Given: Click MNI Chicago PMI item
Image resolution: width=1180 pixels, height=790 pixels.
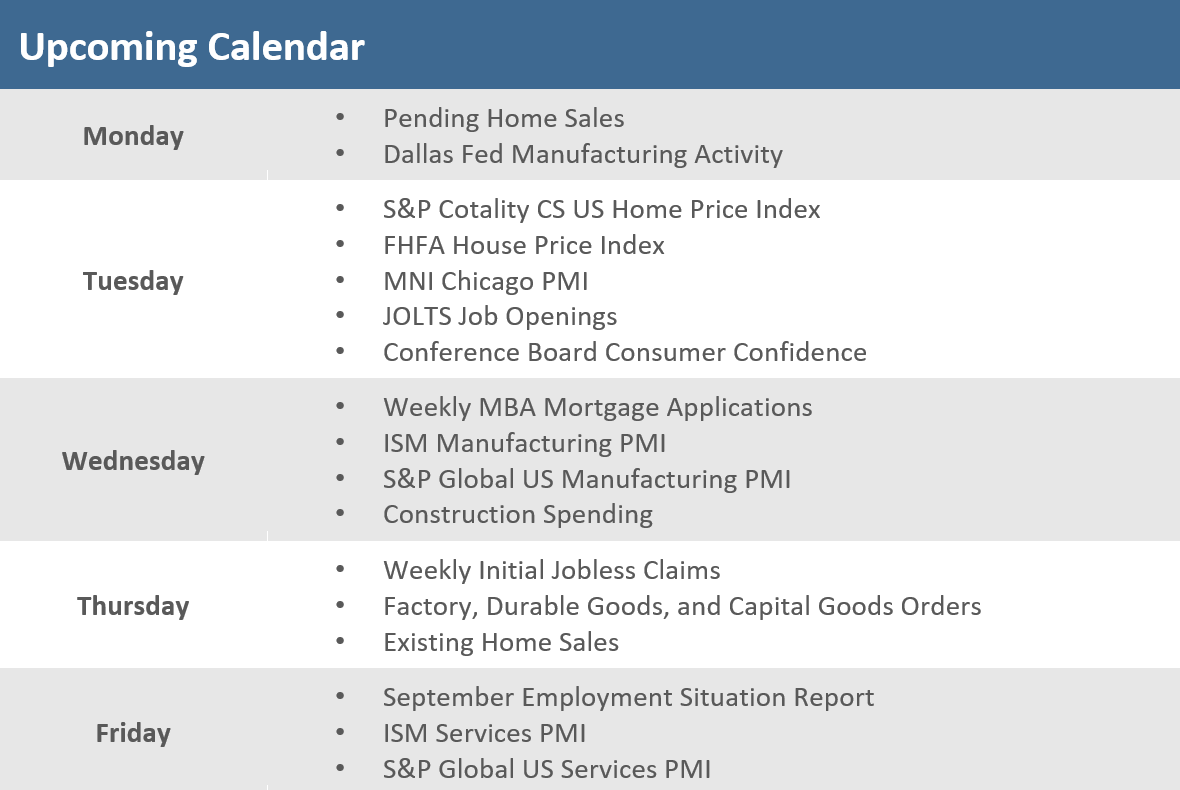Looking at the screenshot, I should (x=485, y=281).
